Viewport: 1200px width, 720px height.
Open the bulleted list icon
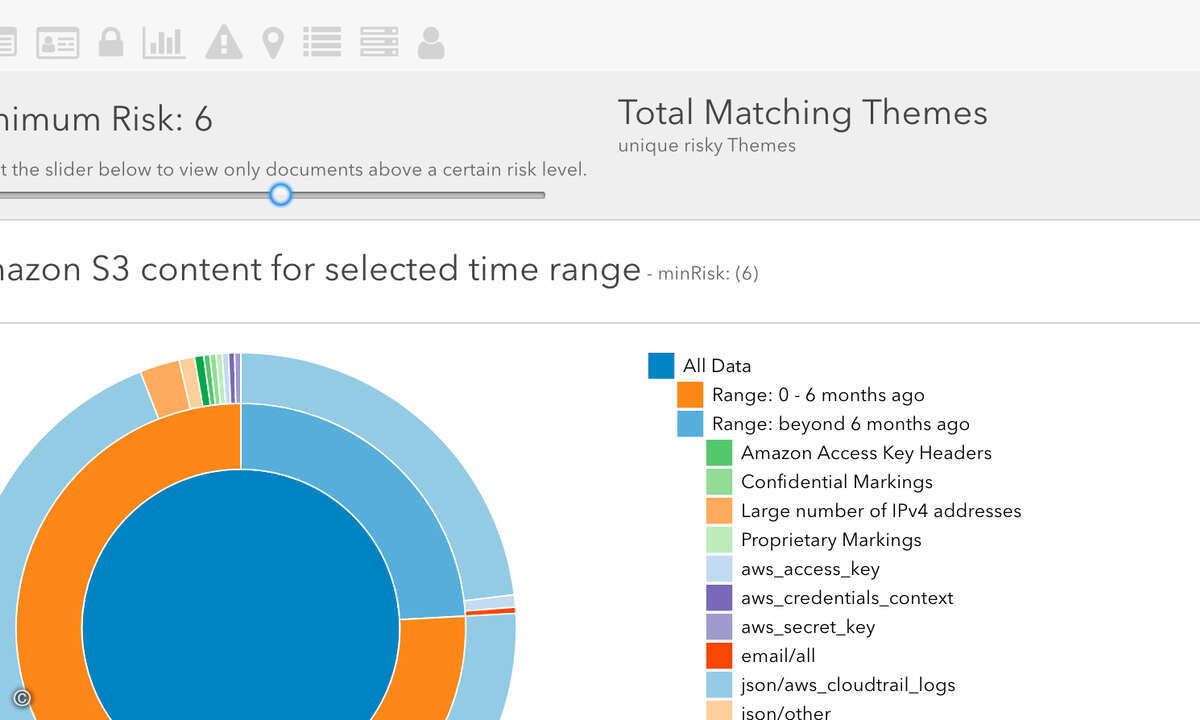[x=322, y=42]
